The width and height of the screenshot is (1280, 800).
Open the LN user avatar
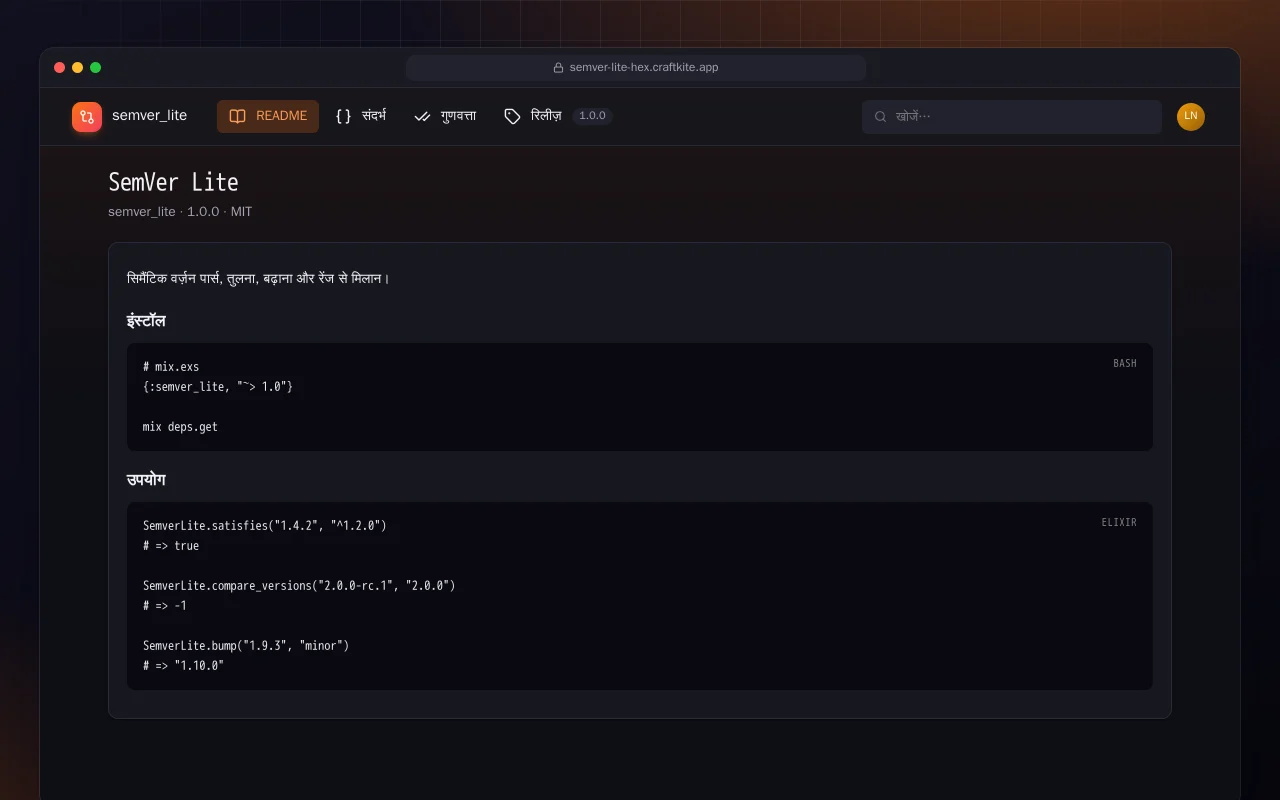pyautogui.click(x=1191, y=116)
